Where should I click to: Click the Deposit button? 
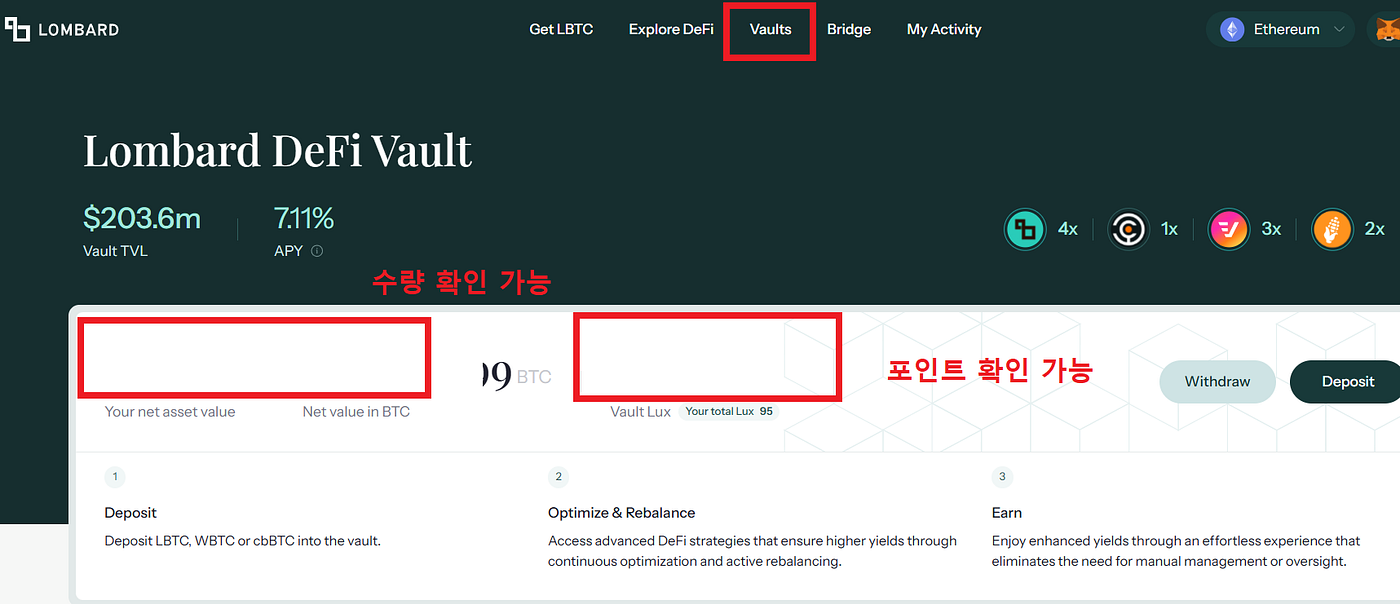1347,381
